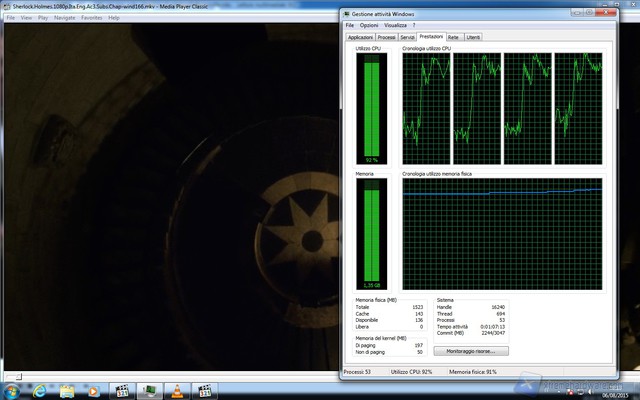The width and height of the screenshot is (640, 400).
Task: Open the Navigate menu in Media Player Classic
Action: click(x=64, y=17)
